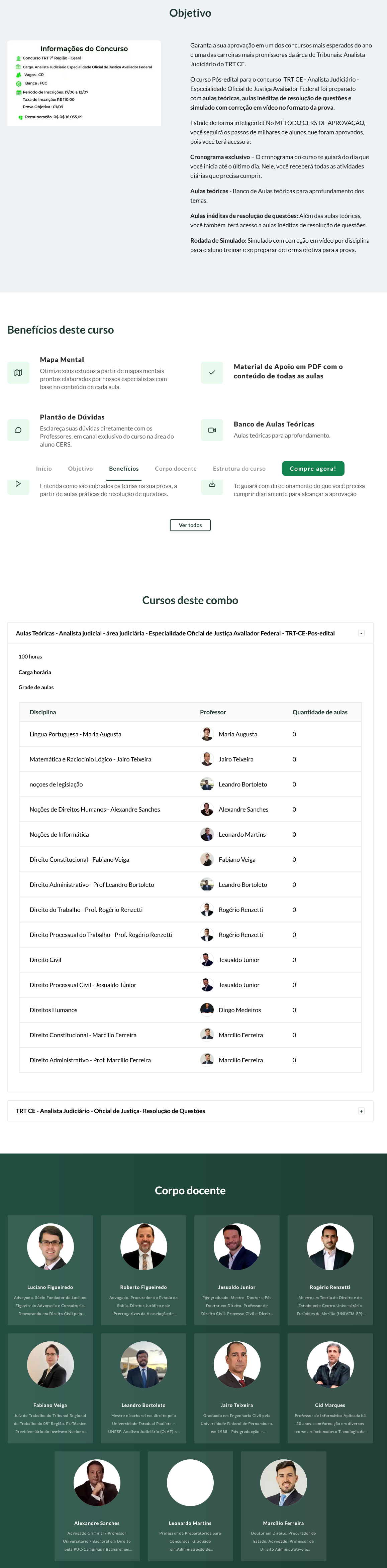Viewport: 387px width, 1568px height.
Task: Click the video camera icon for Banco de Aulas
Action: coord(212,430)
